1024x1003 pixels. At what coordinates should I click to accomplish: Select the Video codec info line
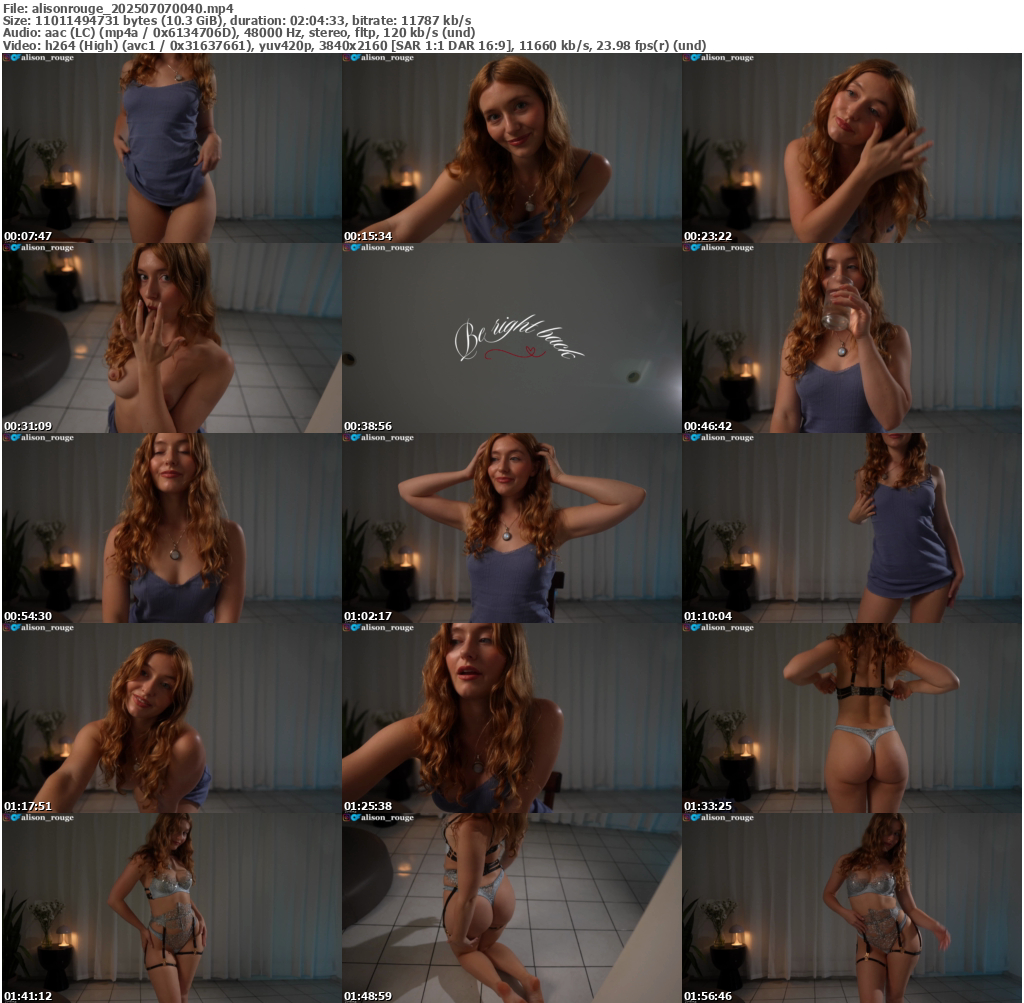tap(354, 45)
